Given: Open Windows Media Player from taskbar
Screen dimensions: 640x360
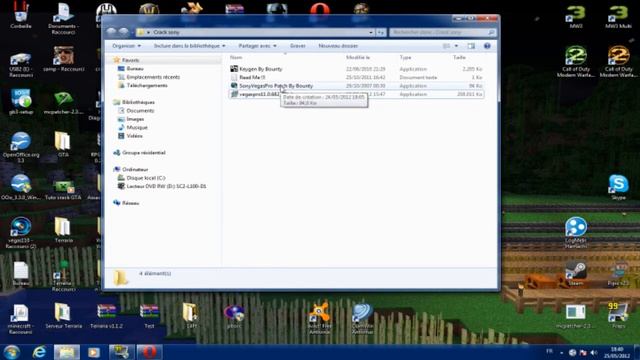Looking at the screenshot, I should pos(94,352).
